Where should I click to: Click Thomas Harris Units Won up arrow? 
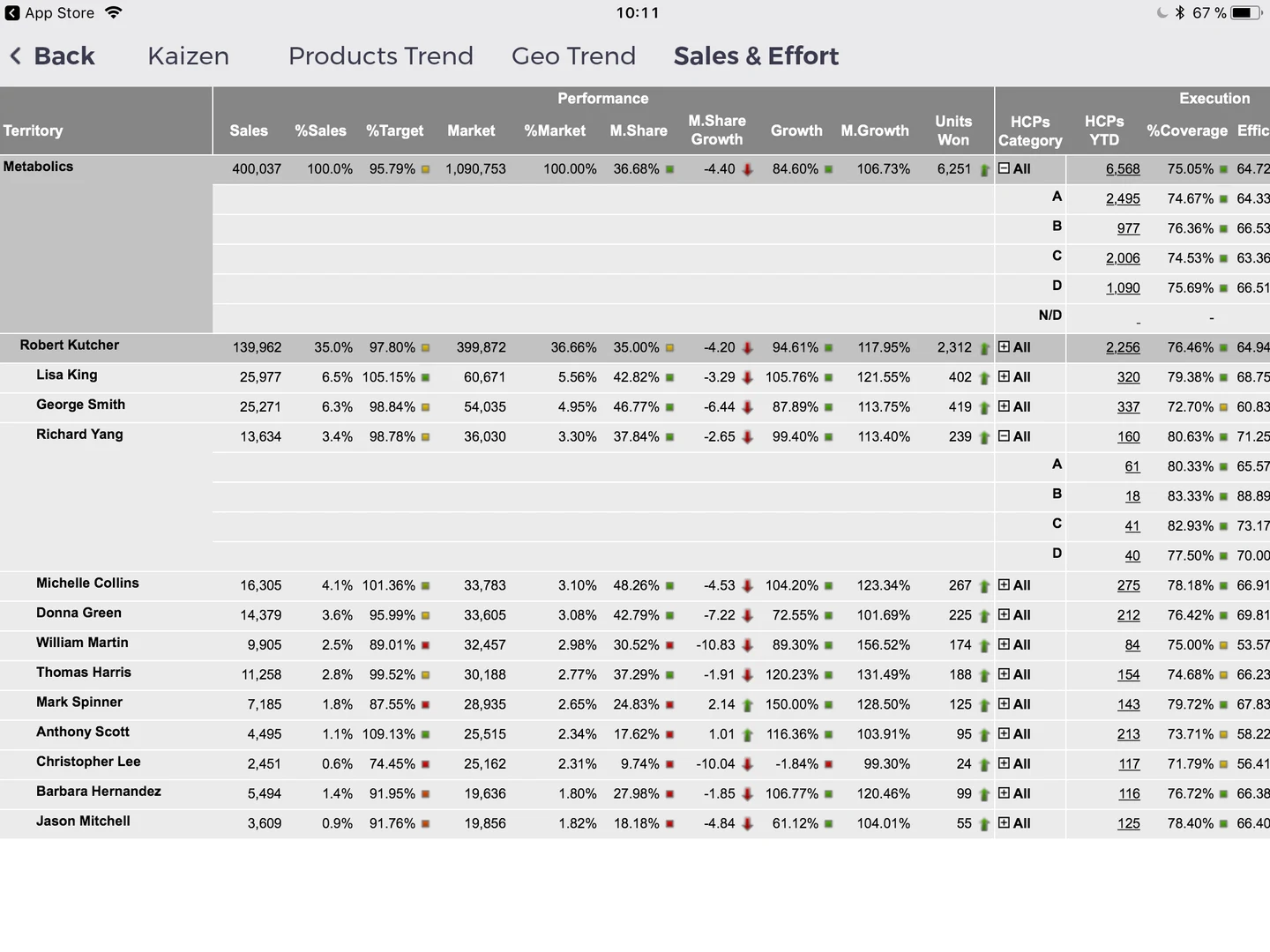click(x=984, y=675)
